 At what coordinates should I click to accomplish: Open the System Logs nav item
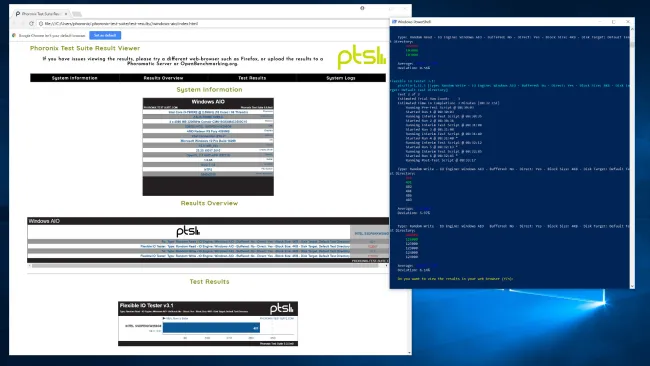point(341,78)
